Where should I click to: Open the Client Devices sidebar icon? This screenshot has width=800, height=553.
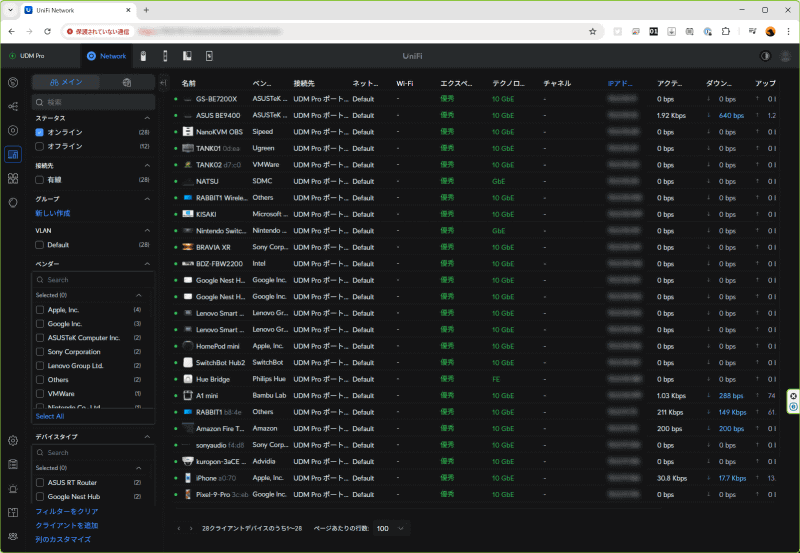(13, 154)
